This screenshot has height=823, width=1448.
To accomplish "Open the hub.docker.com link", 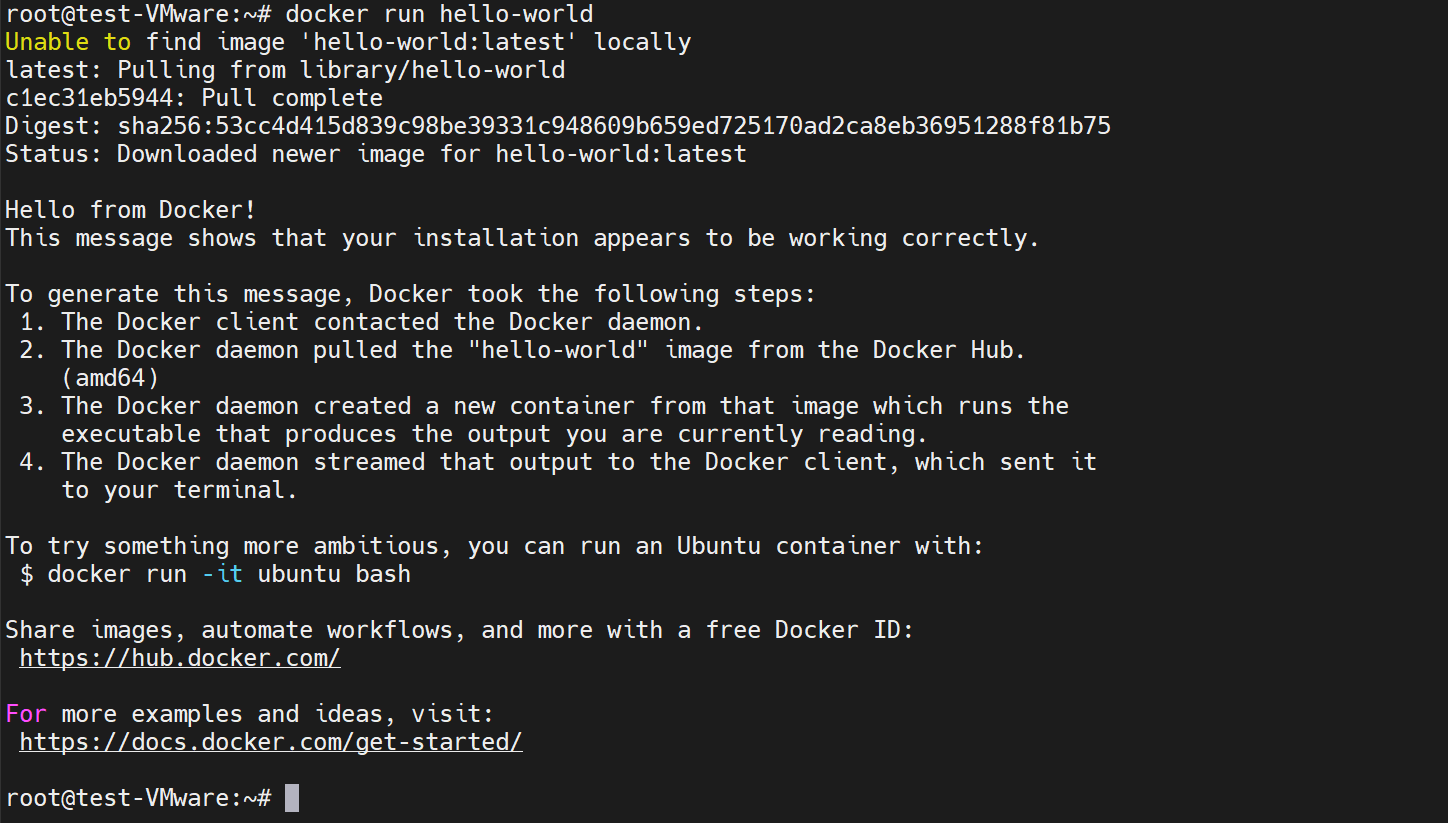I will (180, 658).
